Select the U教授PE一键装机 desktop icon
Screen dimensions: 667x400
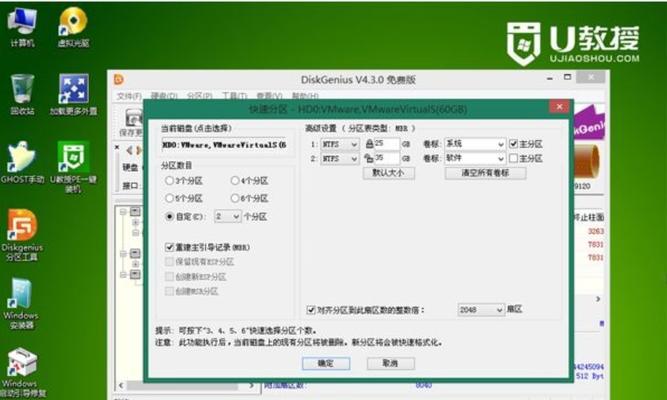click(x=73, y=167)
